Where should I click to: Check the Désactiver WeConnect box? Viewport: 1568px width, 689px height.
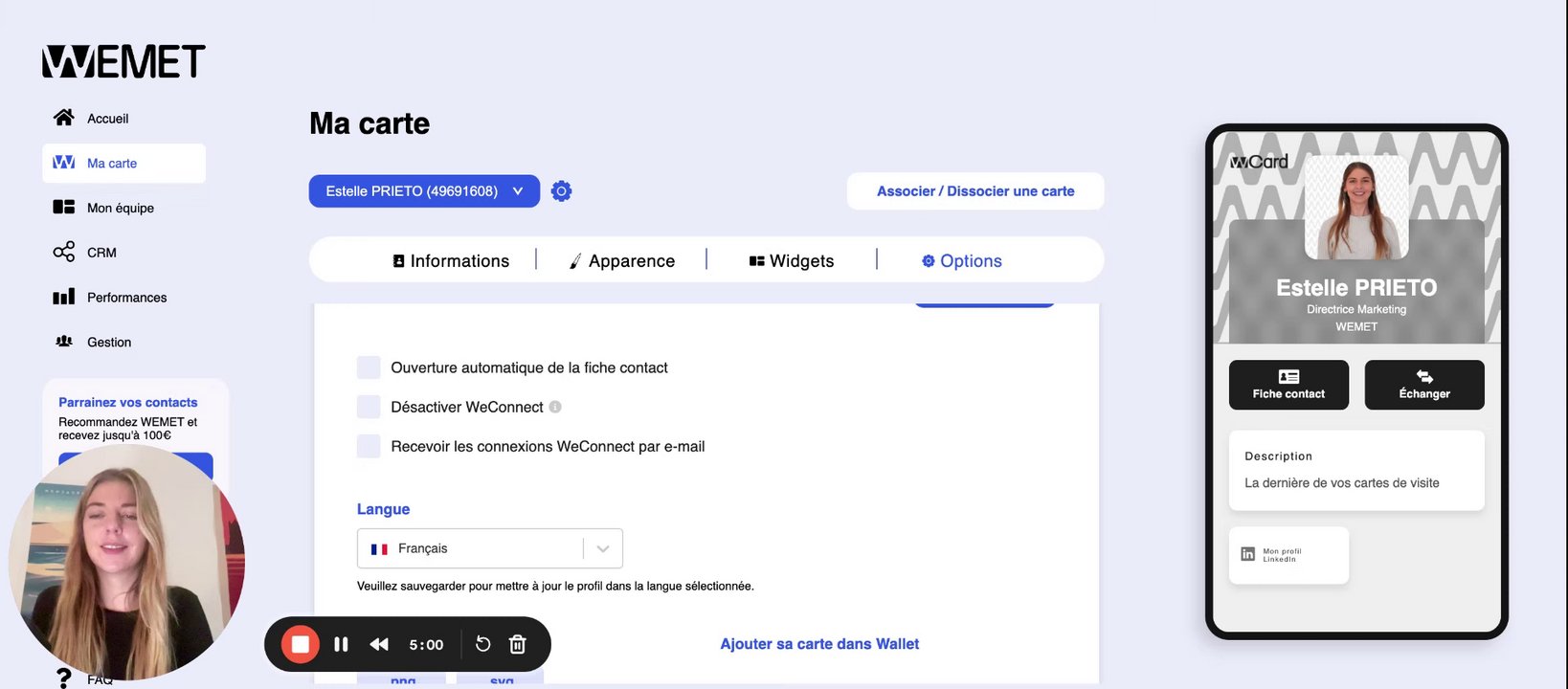(x=369, y=407)
